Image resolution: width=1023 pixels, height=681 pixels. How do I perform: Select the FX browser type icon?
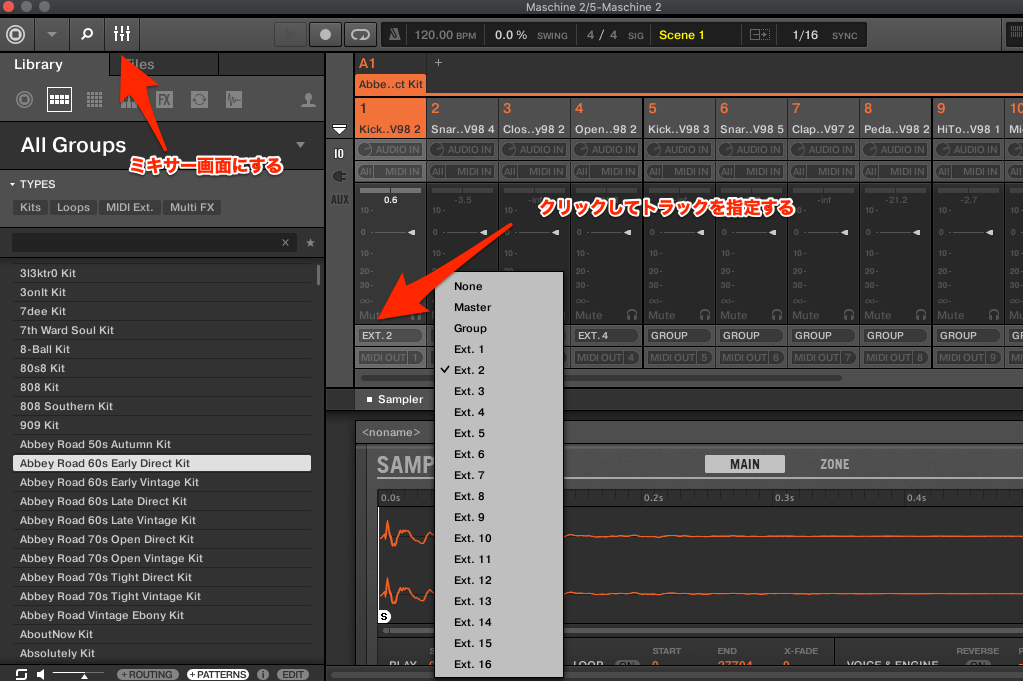pyautogui.click(x=164, y=99)
